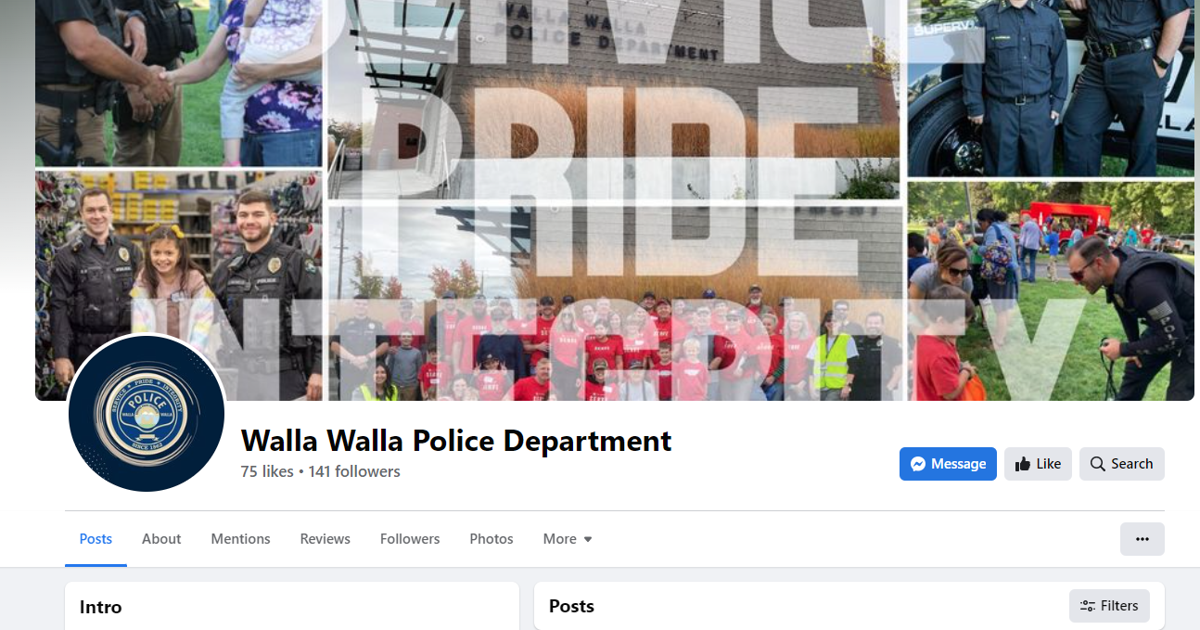Image resolution: width=1200 pixels, height=630 pixels.
Task: Click the thumbs-up Like icon
Action: point(1022,464)
